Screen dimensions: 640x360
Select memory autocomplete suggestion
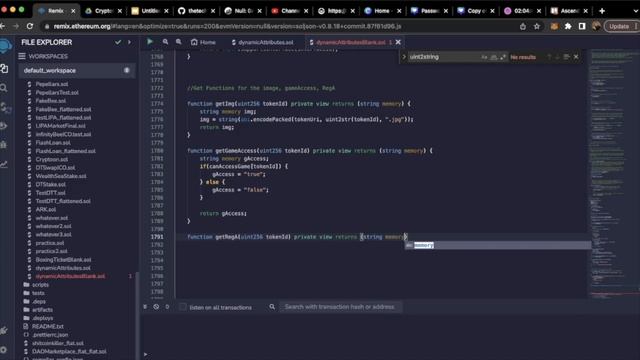497,245
